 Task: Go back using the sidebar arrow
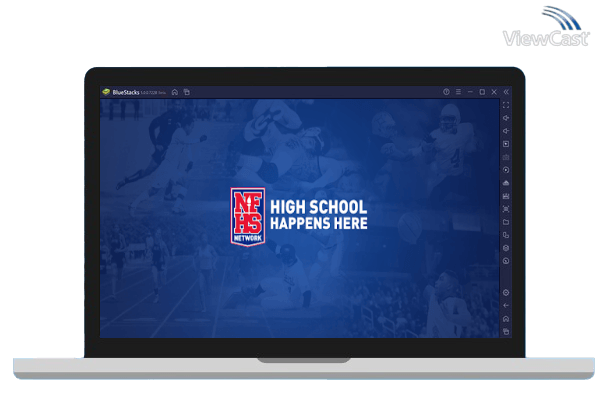pos(506,306)
